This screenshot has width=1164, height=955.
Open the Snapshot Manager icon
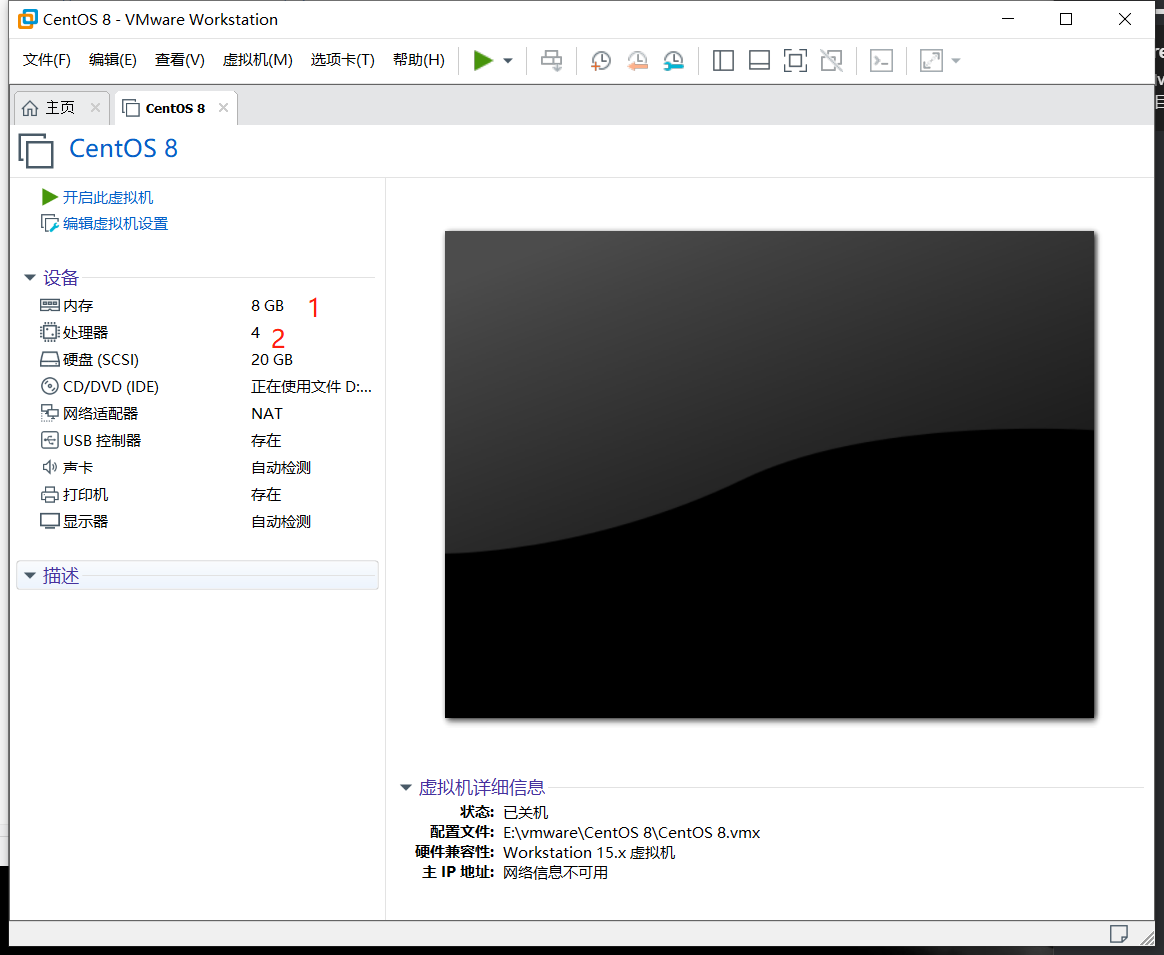673,60
